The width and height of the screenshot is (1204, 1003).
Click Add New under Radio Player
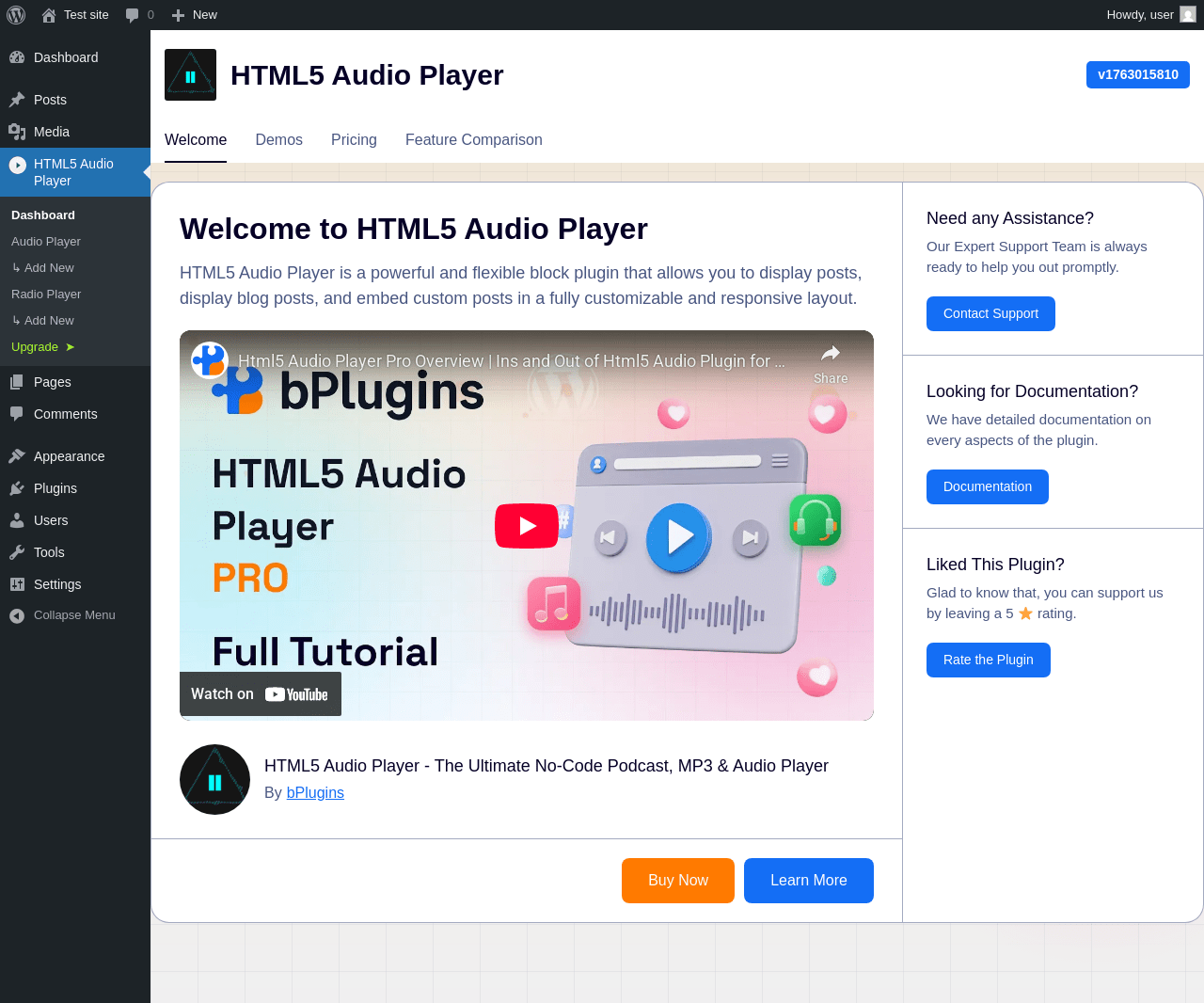(x=43, y=321)
